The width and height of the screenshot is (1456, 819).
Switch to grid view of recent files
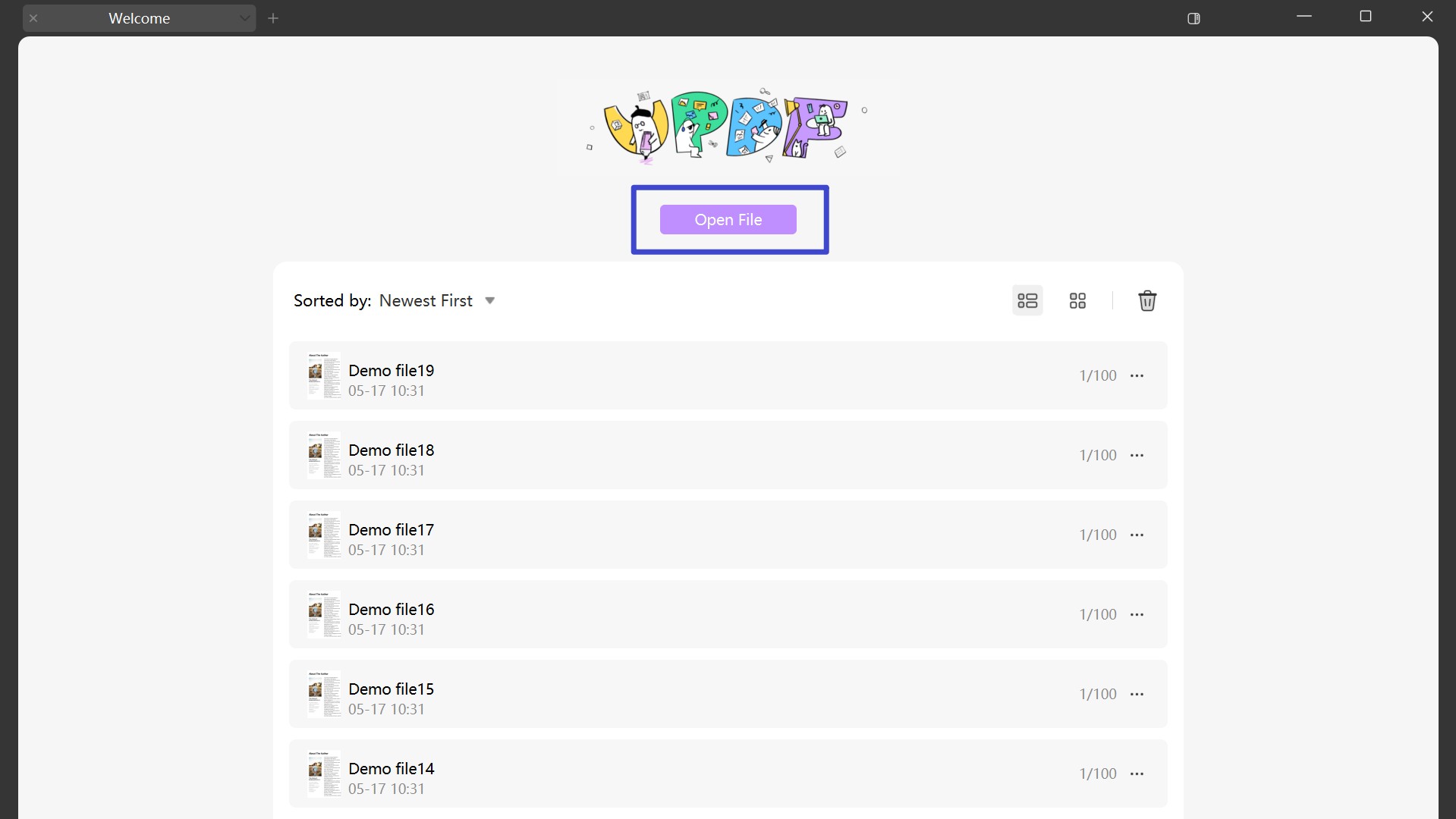point(1077,300)
